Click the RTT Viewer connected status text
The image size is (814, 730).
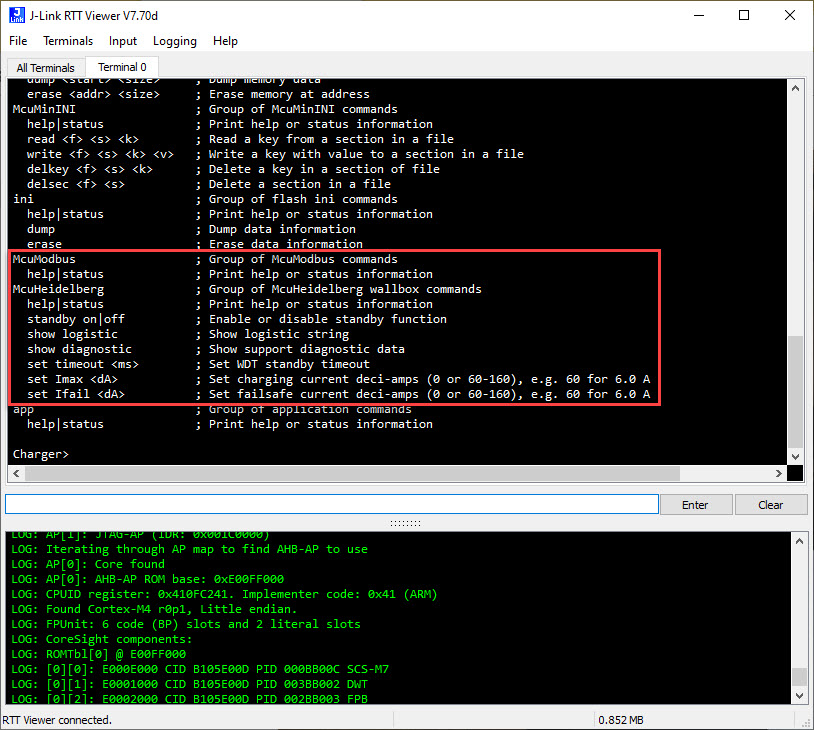pyautogui.click(x=55, y=719)
